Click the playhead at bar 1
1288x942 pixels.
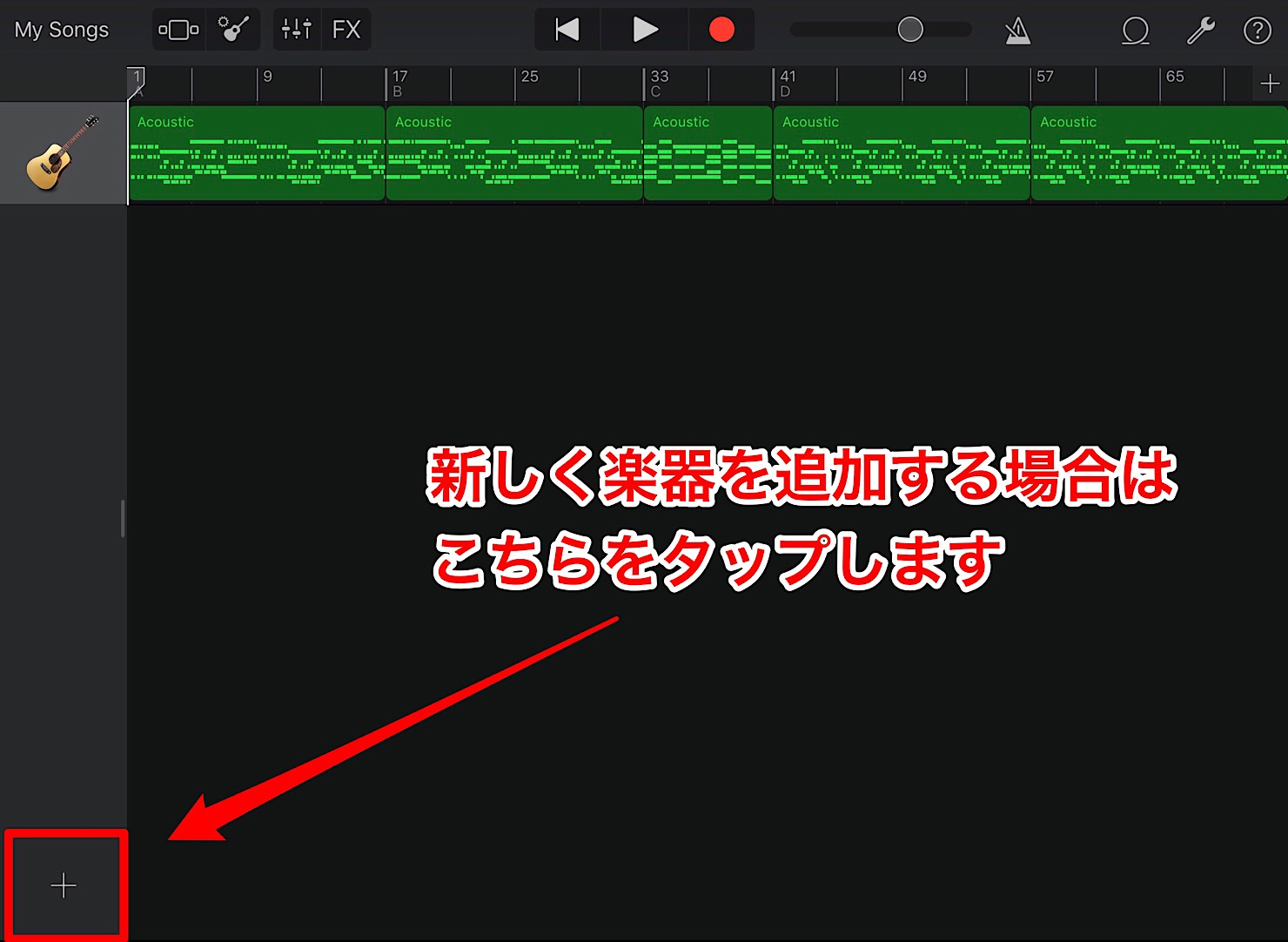click(136, 83)
